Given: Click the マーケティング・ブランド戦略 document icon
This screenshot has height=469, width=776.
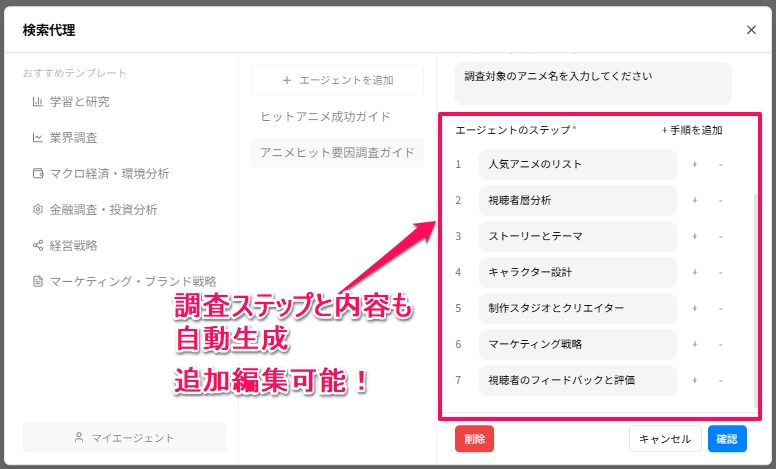Looking at the screenshot, I should 38,281.
